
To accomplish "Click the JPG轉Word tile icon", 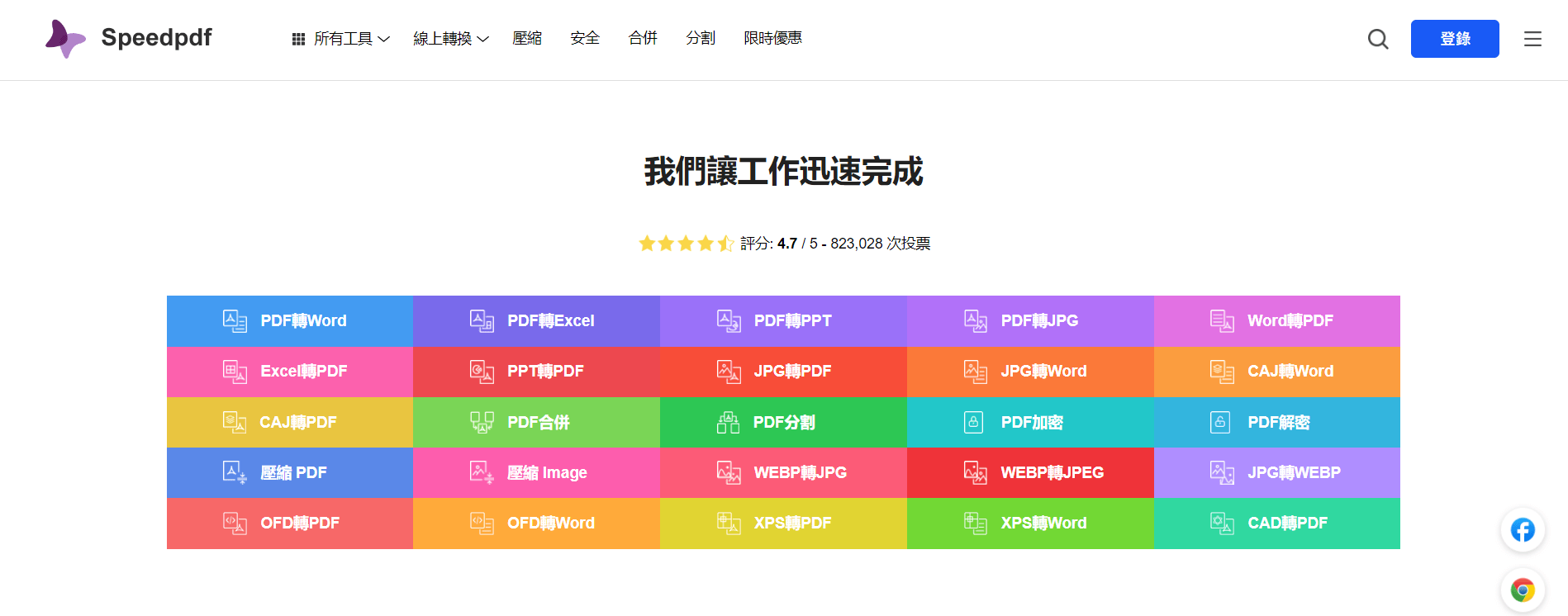I will (976, 372).
